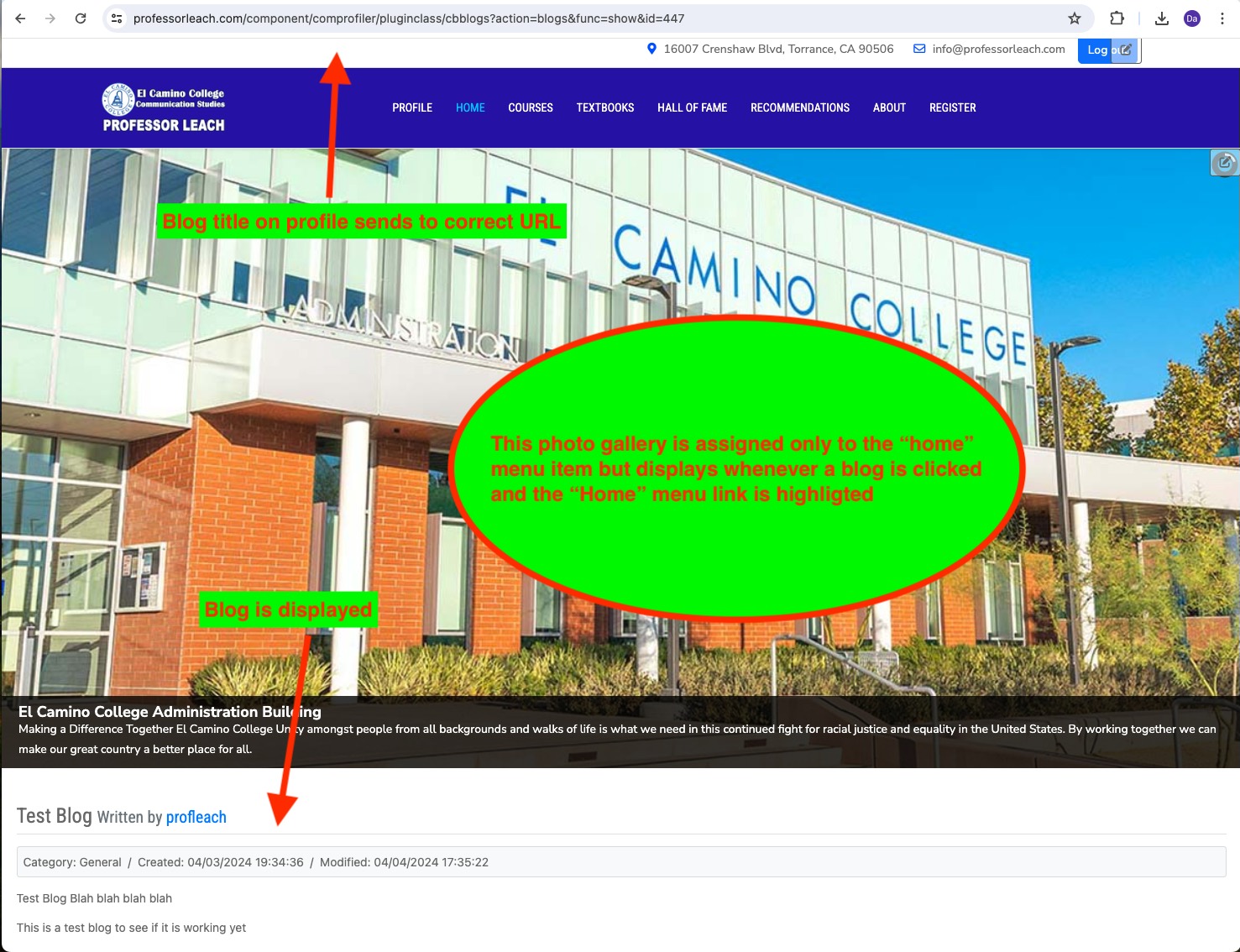This screenshot has height=952, width=1240.
Task: Go back using the browser back arrow
Action: pyautogui.click(x=20, y=18)
